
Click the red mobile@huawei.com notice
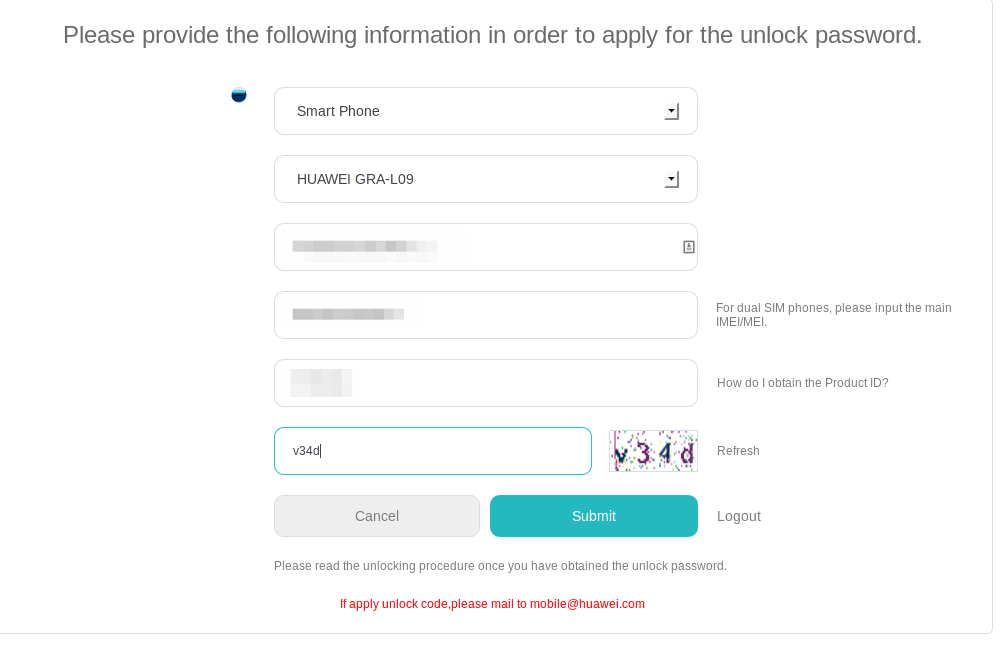[492, 604]
